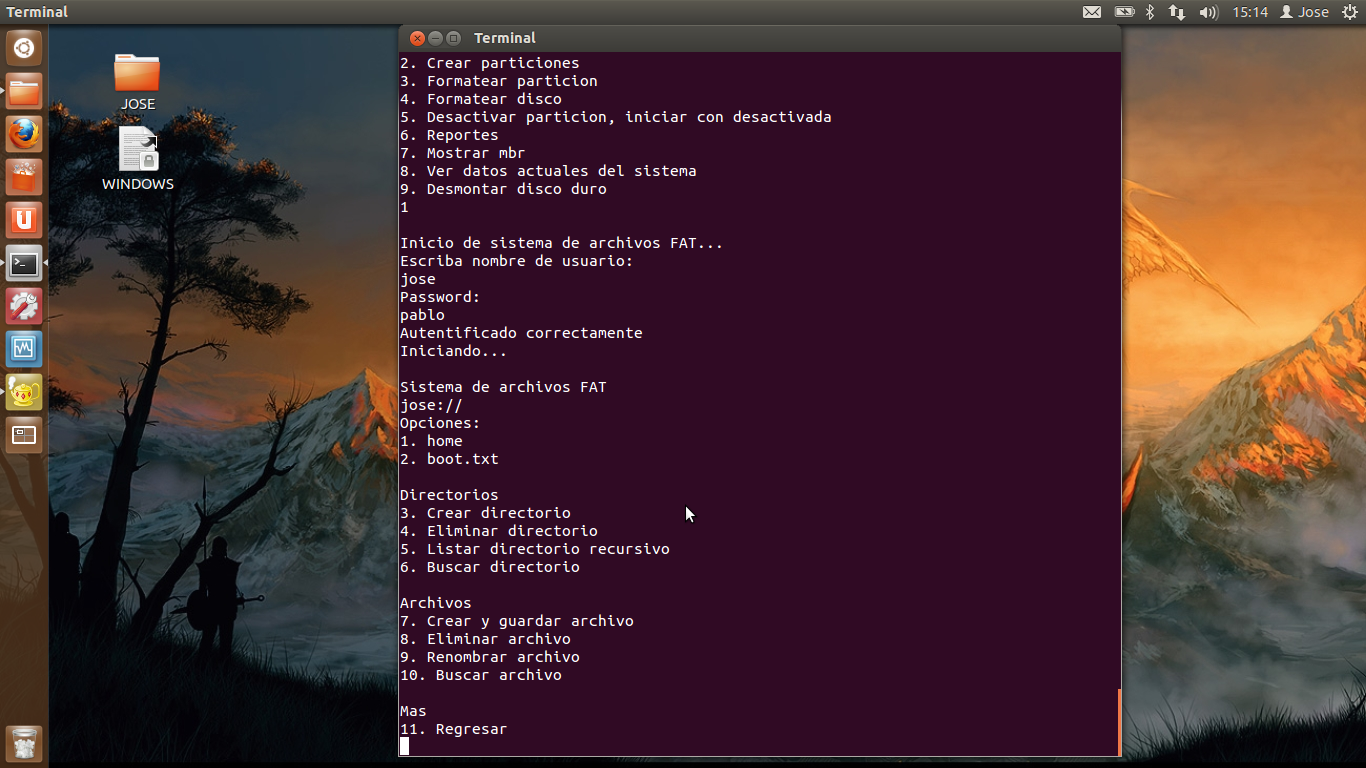Click the line '2. Crear particiones'
Screen dimensions: 1366x768
click(489, 63)
